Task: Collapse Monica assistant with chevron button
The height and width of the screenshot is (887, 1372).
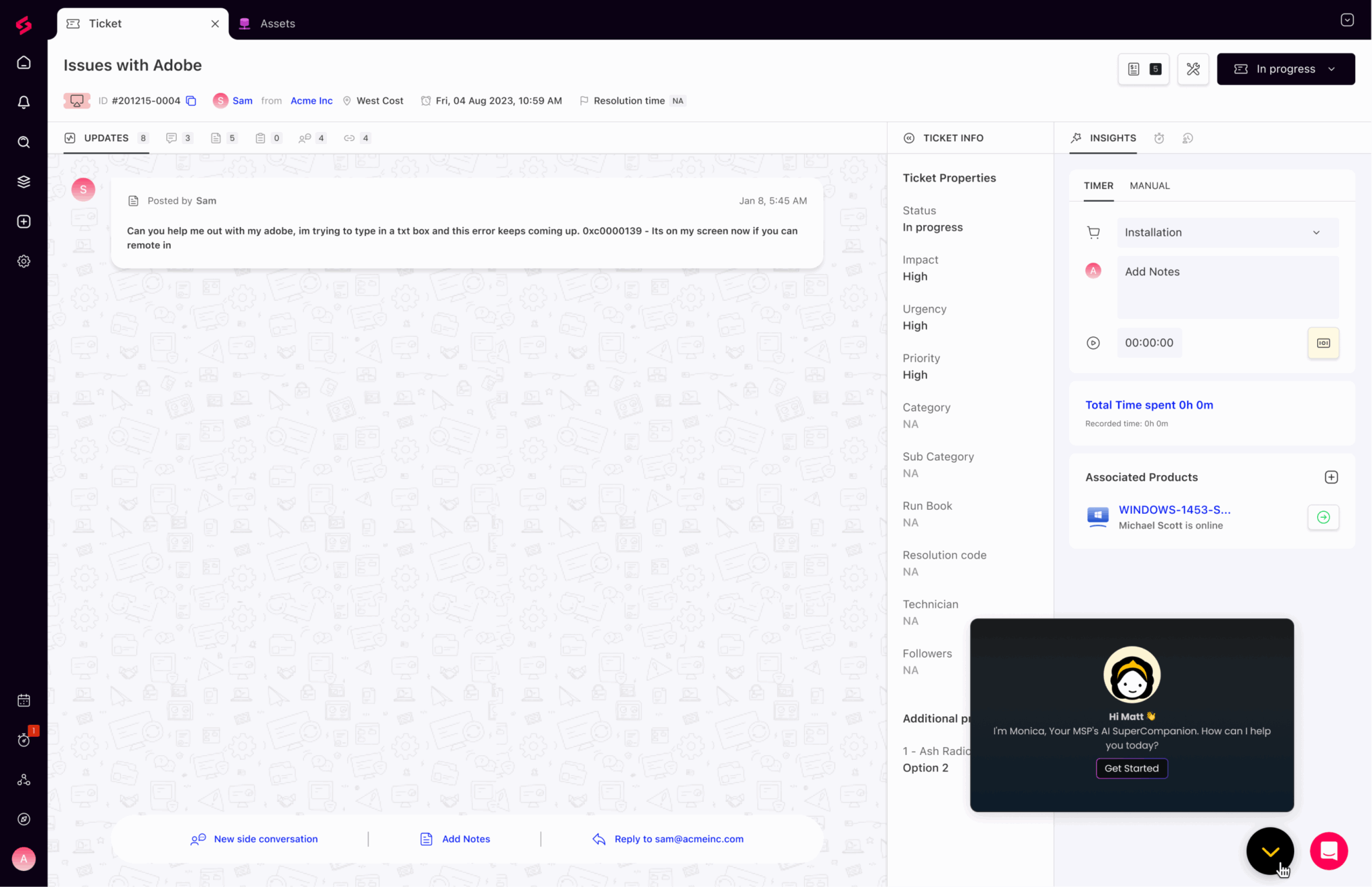Action: (1270, 851)
